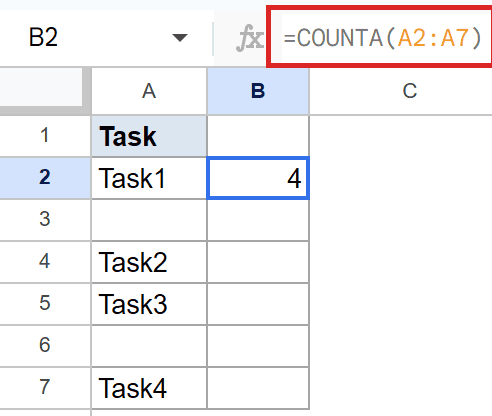
Task: Select empty cell B5 beside Task3
Action: point(258,304)
